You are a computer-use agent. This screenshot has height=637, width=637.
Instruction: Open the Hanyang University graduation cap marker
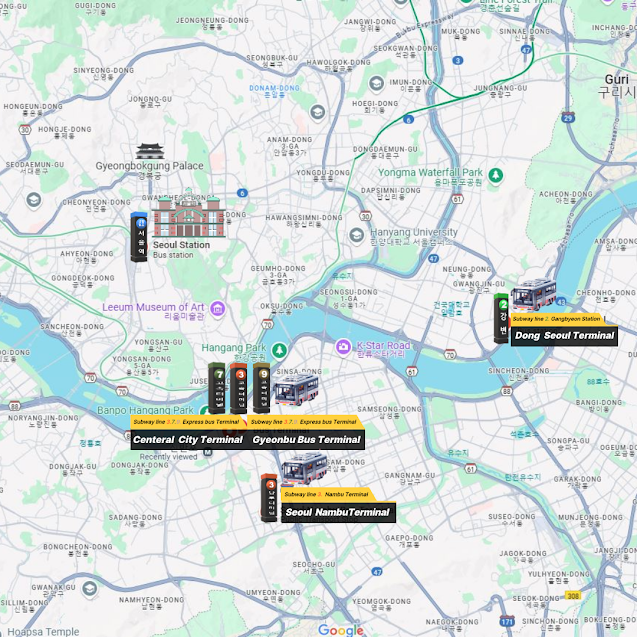pyautogui.click(x=357, y=235)
